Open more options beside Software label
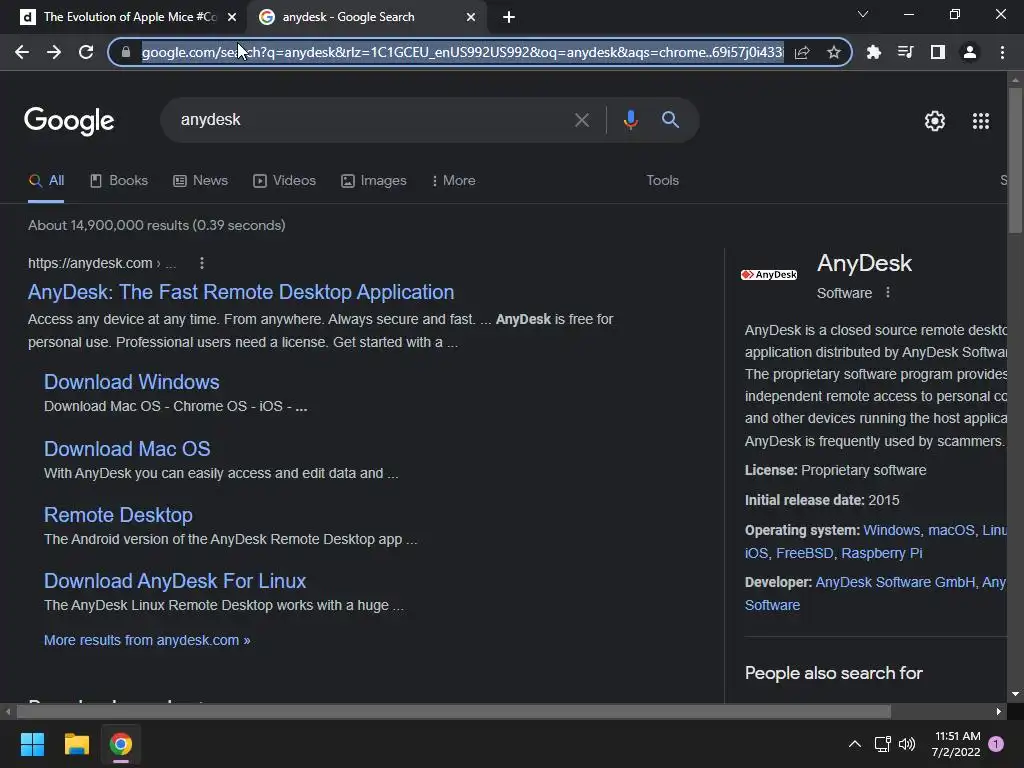Image resolution: width=1024 pixels, height=768 pixels. (x=888, y=293)
